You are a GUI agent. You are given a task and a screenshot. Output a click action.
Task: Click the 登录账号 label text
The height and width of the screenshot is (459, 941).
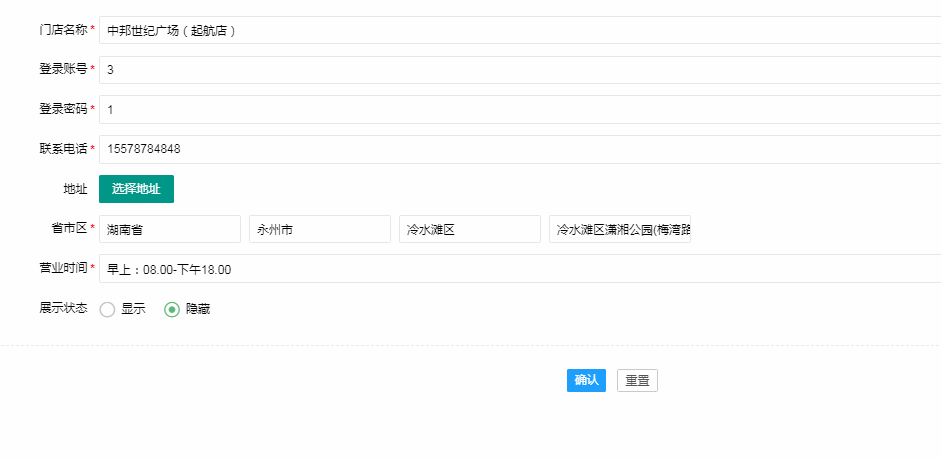click(63, 70)
